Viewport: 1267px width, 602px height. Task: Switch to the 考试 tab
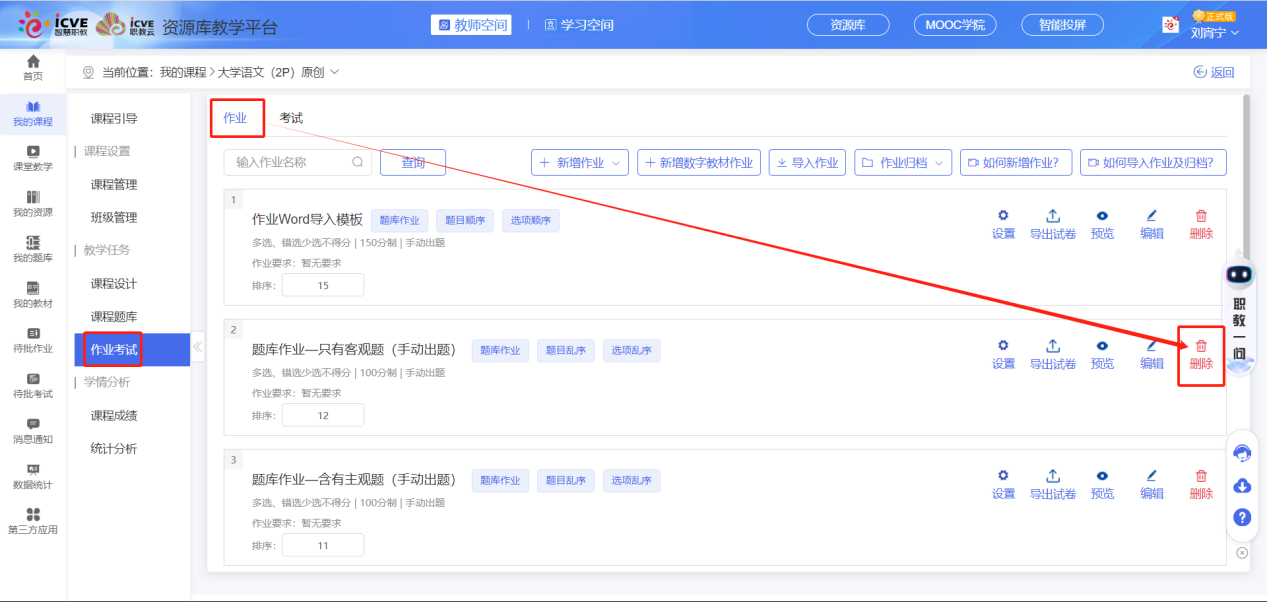(x=291, y=118)
